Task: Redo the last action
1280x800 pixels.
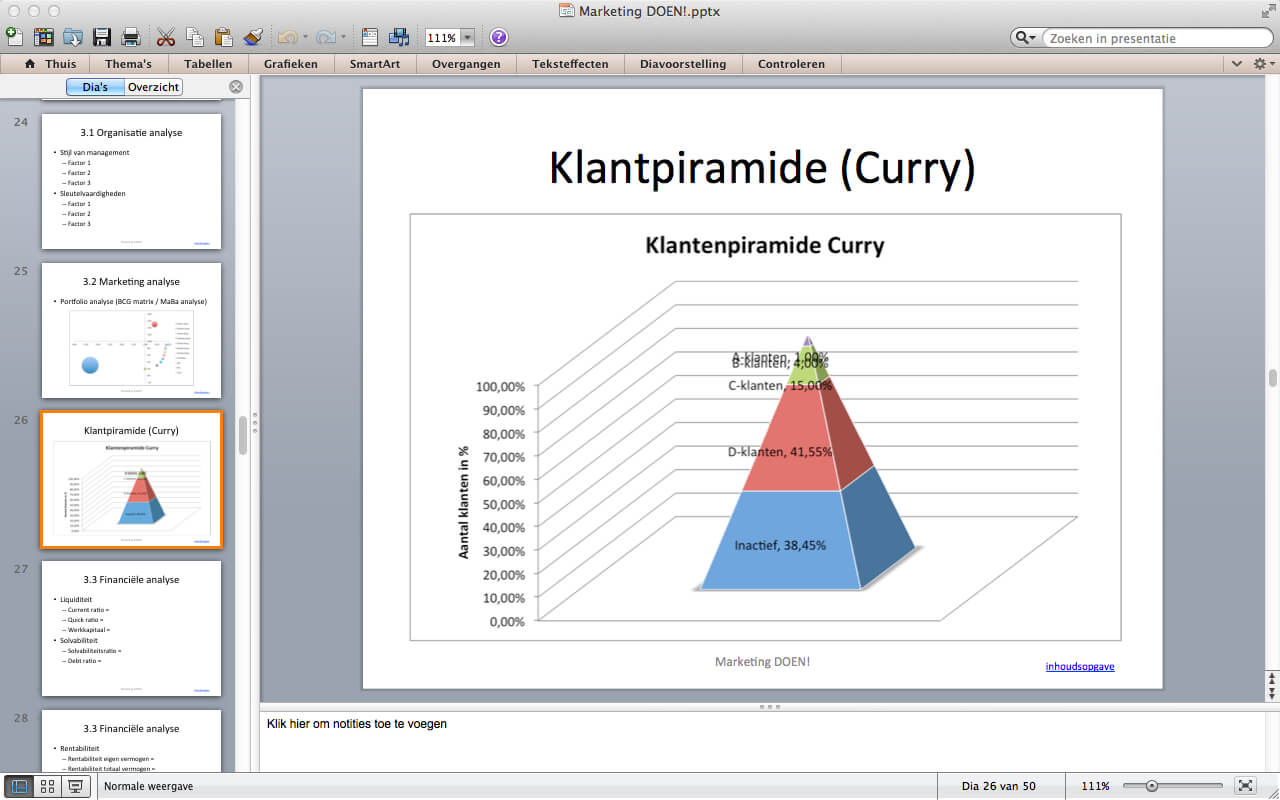Action: coord(325,37)
